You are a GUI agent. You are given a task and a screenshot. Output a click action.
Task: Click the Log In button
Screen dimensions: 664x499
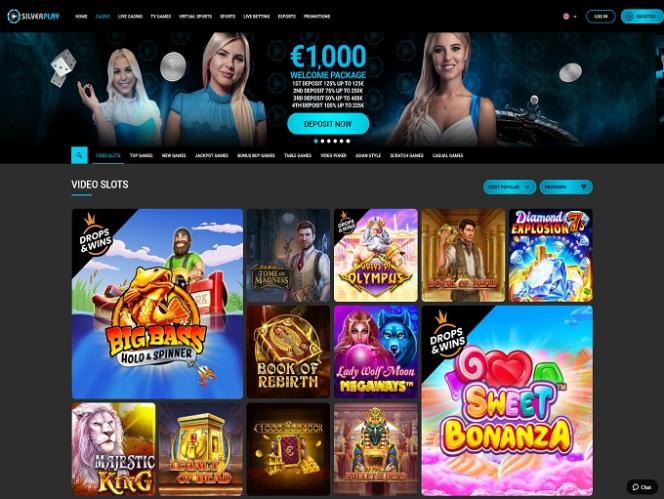click(600, 17)
